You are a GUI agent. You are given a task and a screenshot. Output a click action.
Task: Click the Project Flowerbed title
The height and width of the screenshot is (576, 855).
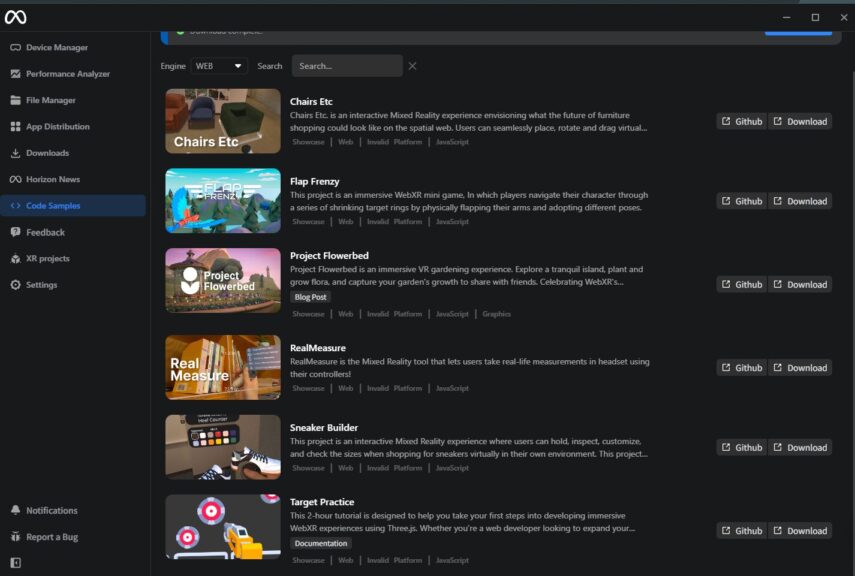click(329, 256)
